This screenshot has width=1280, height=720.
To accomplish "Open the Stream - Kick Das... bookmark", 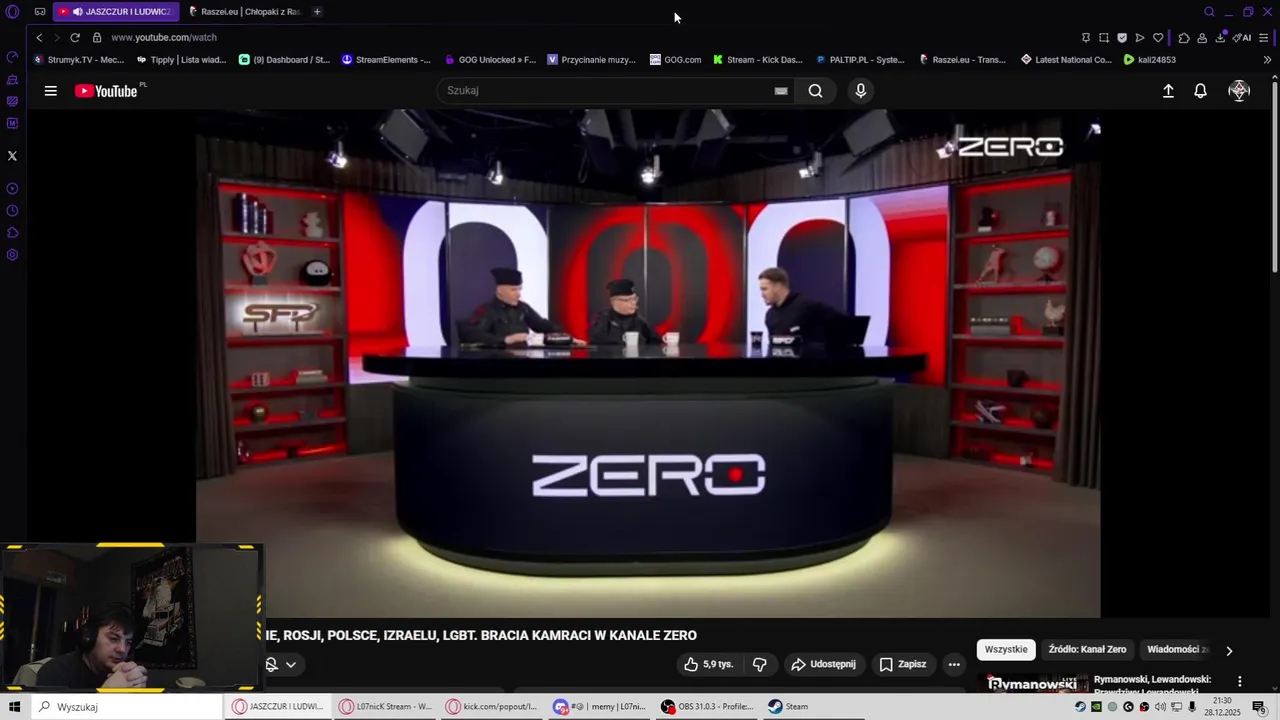I will point(757,60).
